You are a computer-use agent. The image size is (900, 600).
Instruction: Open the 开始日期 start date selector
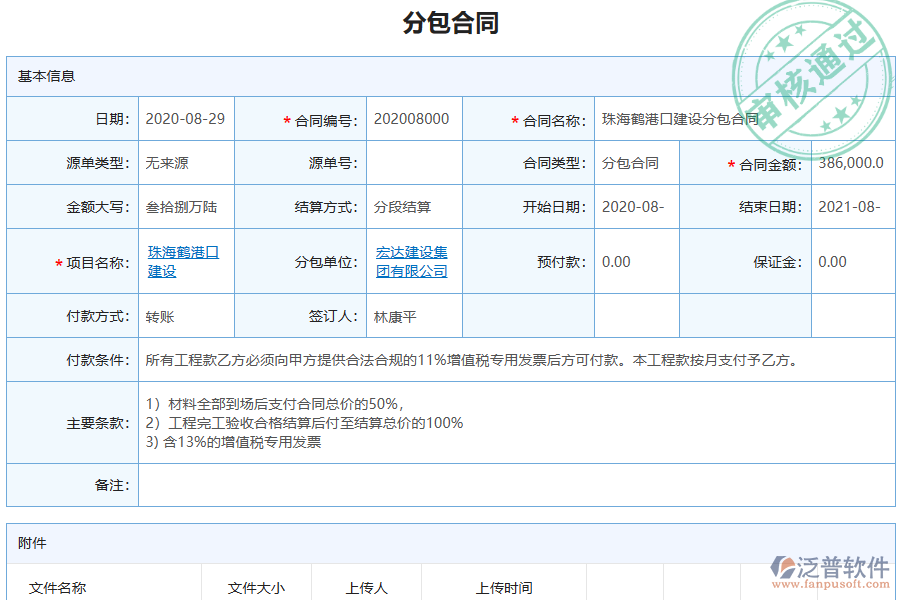[636, 207]
